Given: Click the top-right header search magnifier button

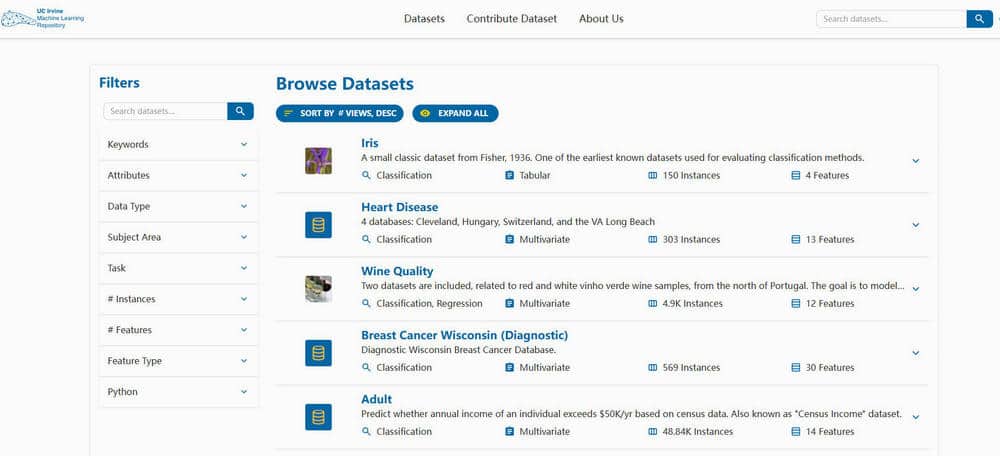Looking at the screenshot, I should tap(980, 19).
